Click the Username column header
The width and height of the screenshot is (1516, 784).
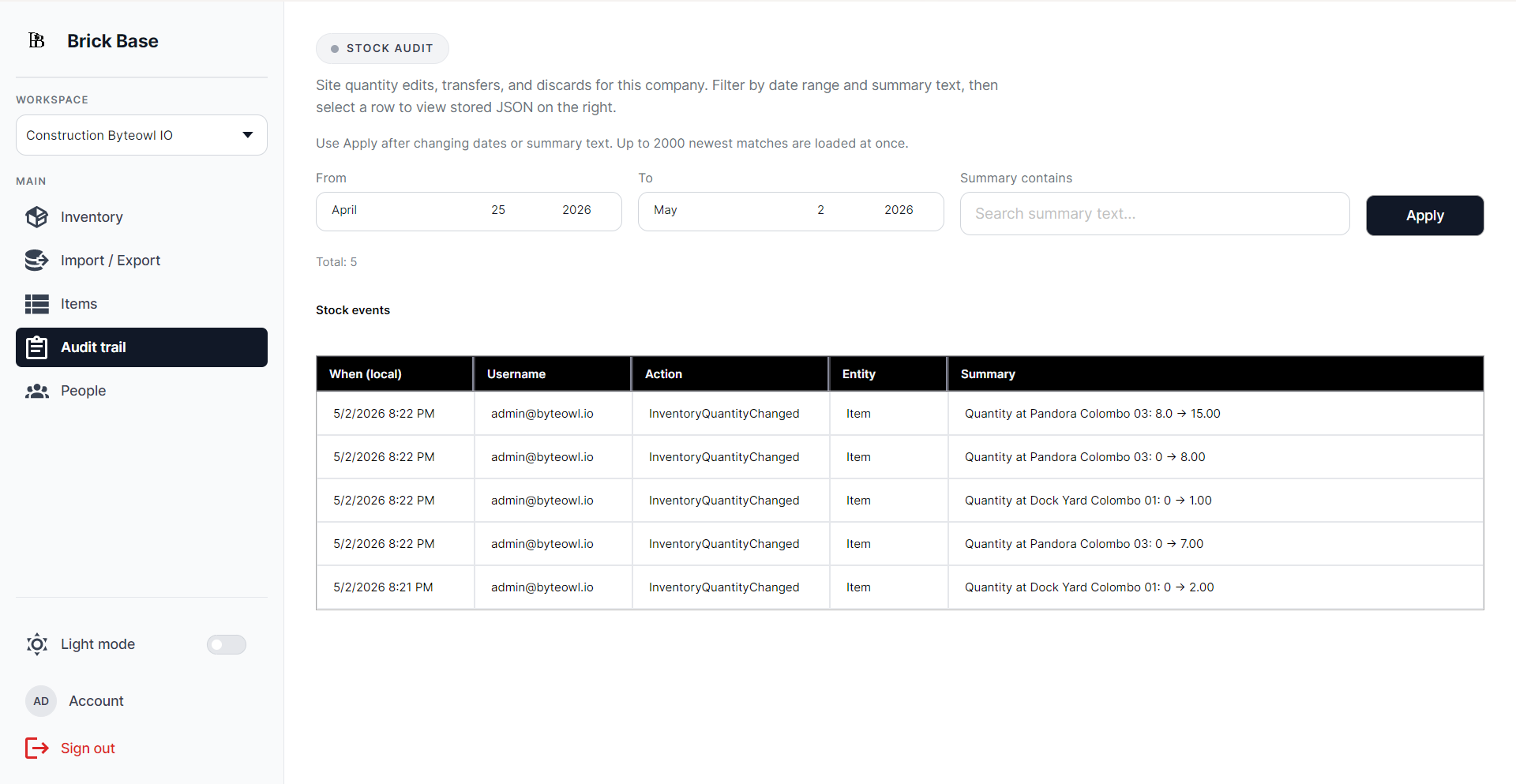point(553,373)
